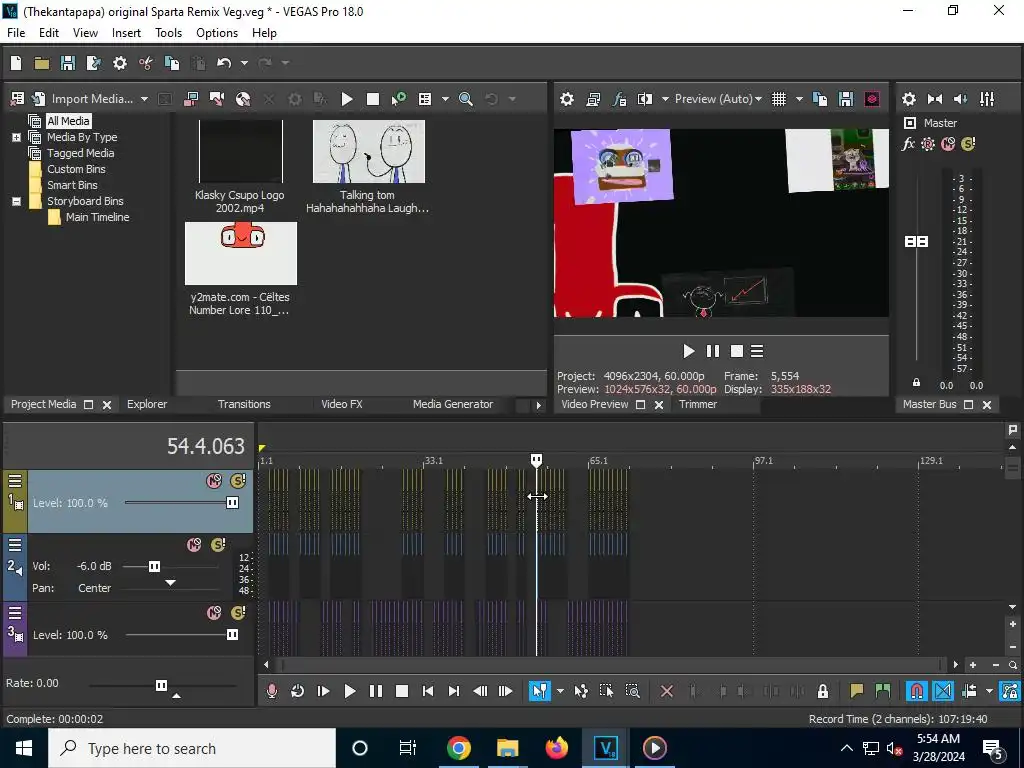The height and width of the screenshot is (768, 1024).
Task: Open Google Chrome from the taskbar
Action: pos(458,748)
